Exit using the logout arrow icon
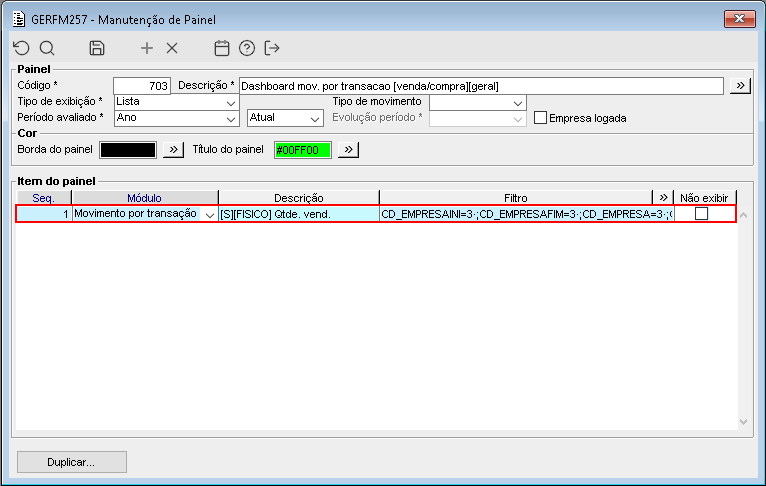Screen dimensions: 766x486 tap(272, 48)
